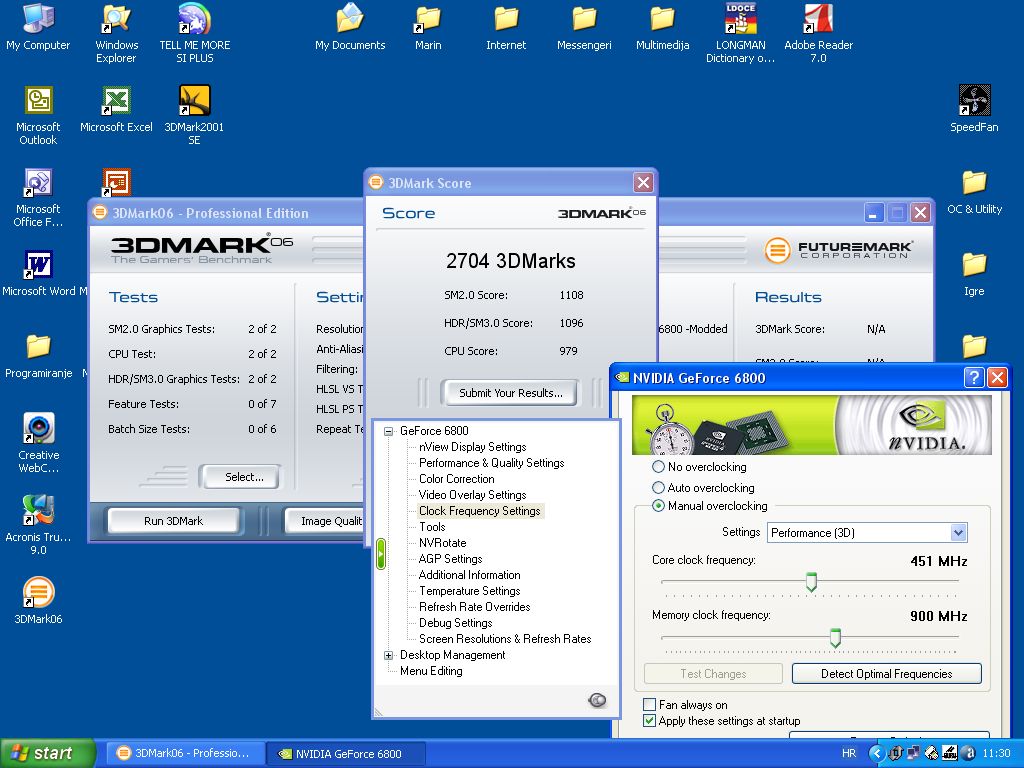1024x768 pixels.
Task: Open Microsoft Excel shortcut
Action: (116, 110)
